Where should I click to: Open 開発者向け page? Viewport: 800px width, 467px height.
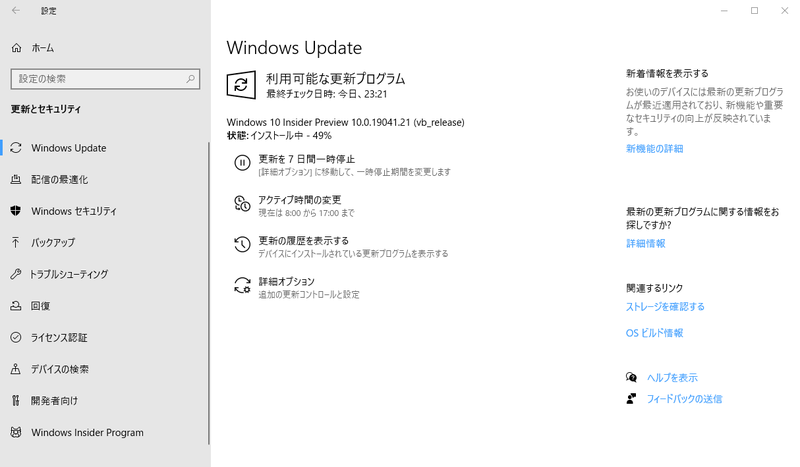(x=55, y=401)
